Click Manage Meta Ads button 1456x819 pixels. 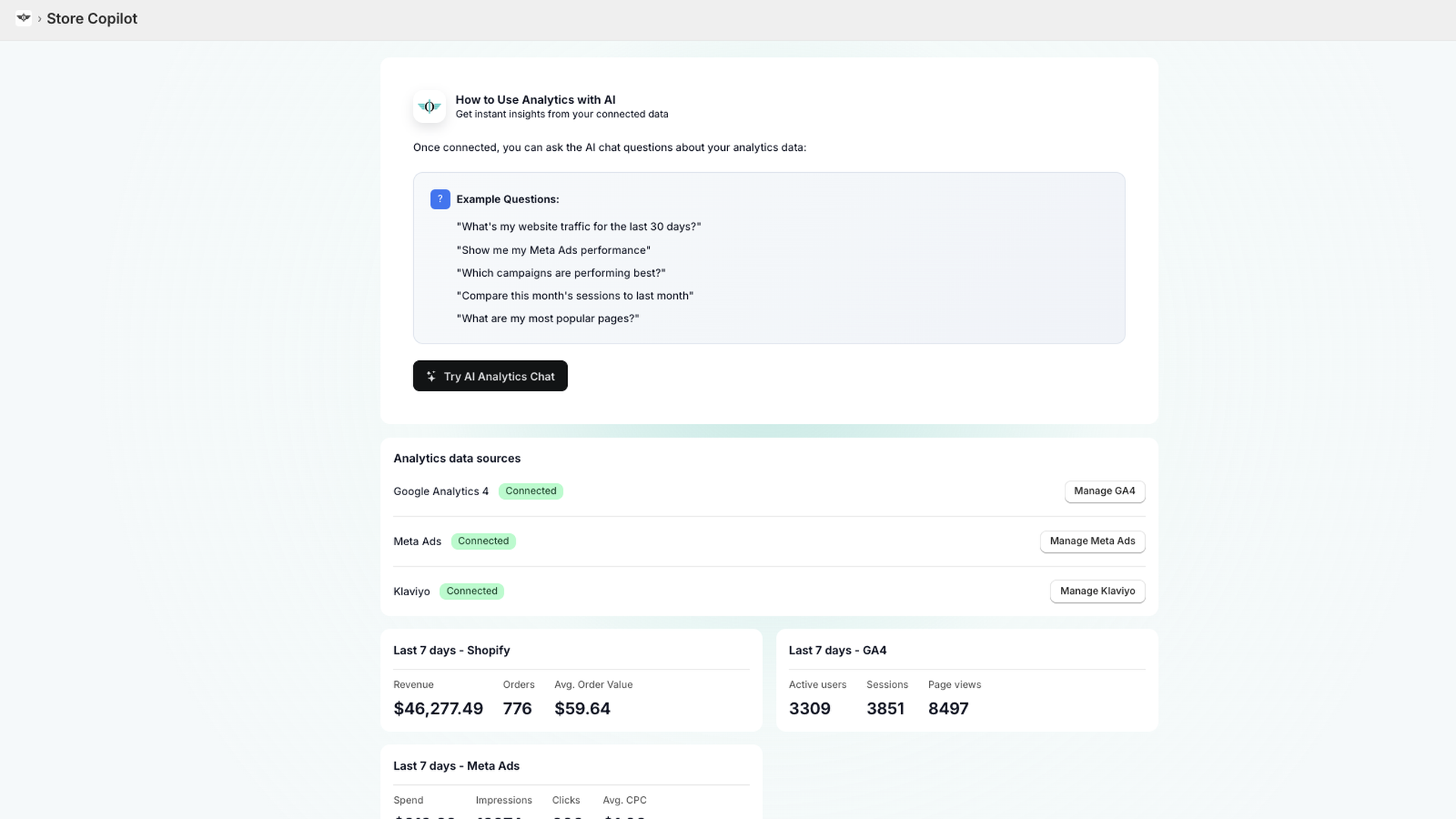(1092, 541)
